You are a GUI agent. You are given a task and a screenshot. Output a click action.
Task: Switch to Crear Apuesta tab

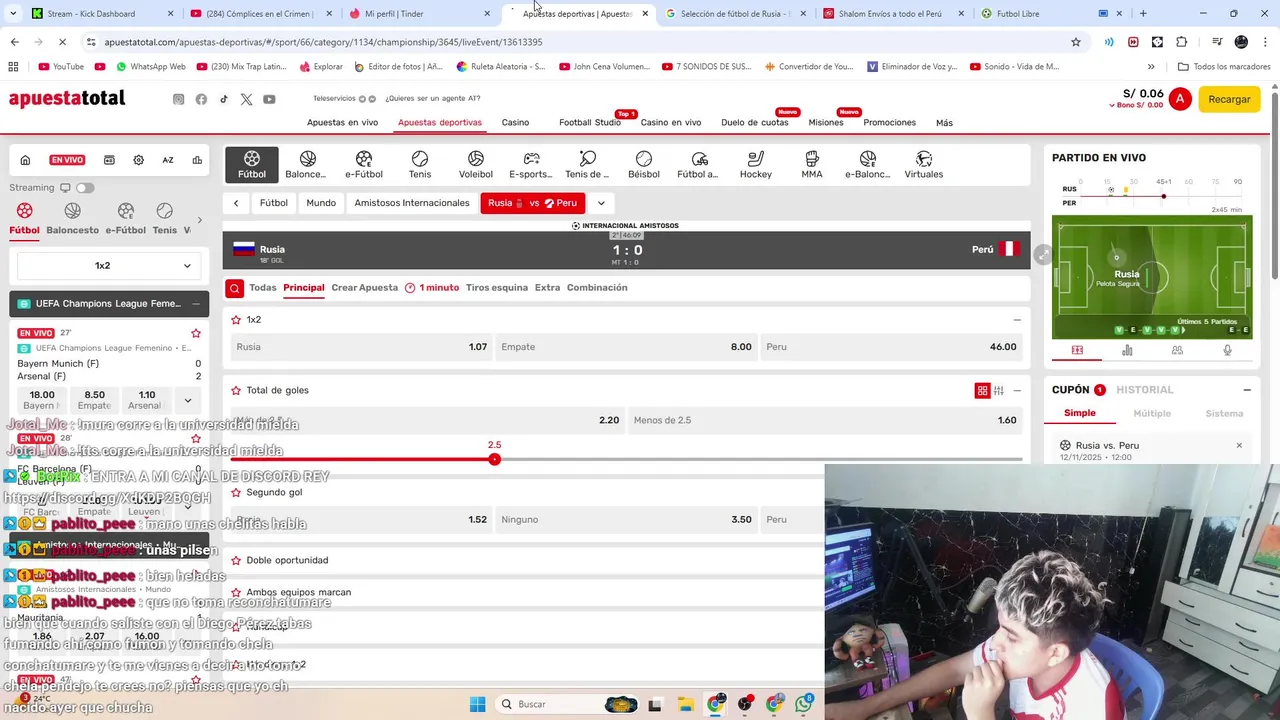(x=364, y=288)
